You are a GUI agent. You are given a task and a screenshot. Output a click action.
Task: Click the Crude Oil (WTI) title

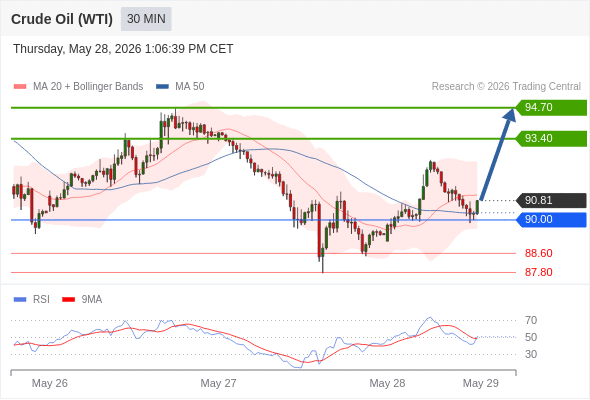62,19
